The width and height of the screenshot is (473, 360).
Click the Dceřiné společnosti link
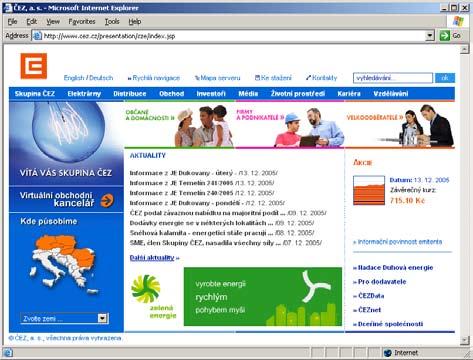pyautogui.click(x=388, y=324)
